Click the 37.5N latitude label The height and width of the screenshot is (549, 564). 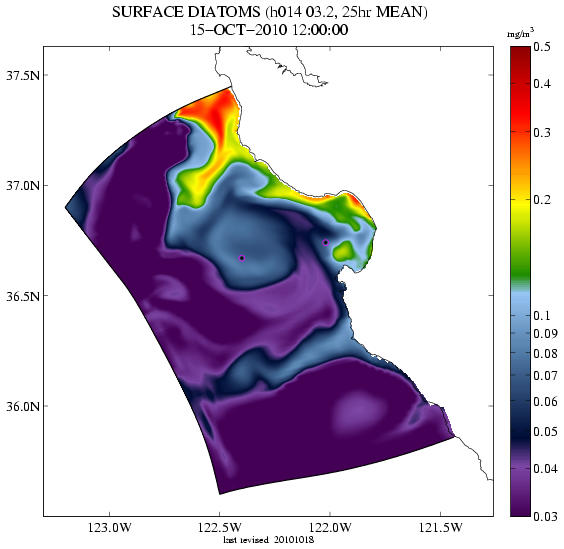tap(23, 76)
